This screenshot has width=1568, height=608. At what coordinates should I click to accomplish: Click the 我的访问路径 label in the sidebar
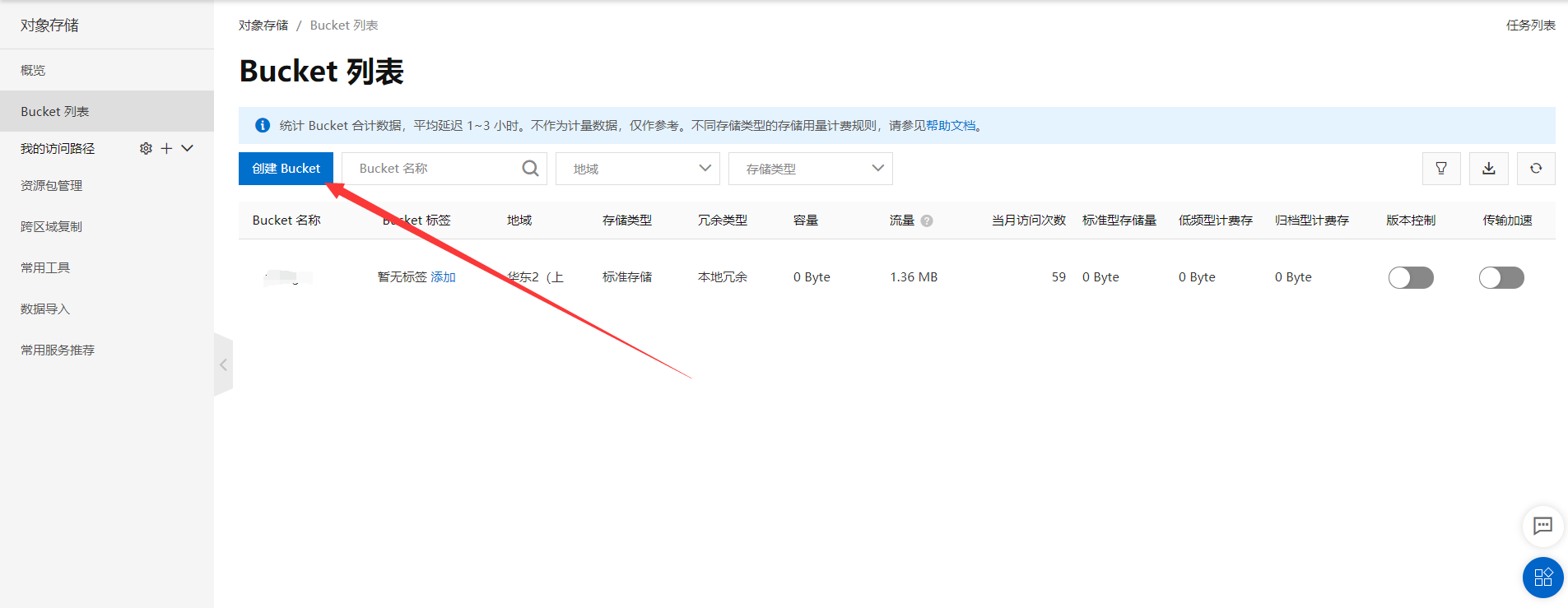coord(58,149)
